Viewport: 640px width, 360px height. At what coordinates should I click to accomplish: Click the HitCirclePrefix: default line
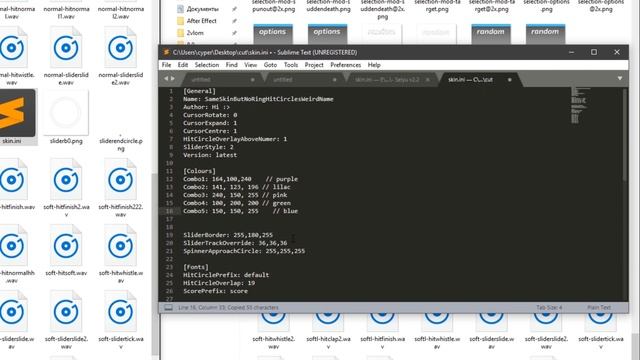[x=226, y=275]
